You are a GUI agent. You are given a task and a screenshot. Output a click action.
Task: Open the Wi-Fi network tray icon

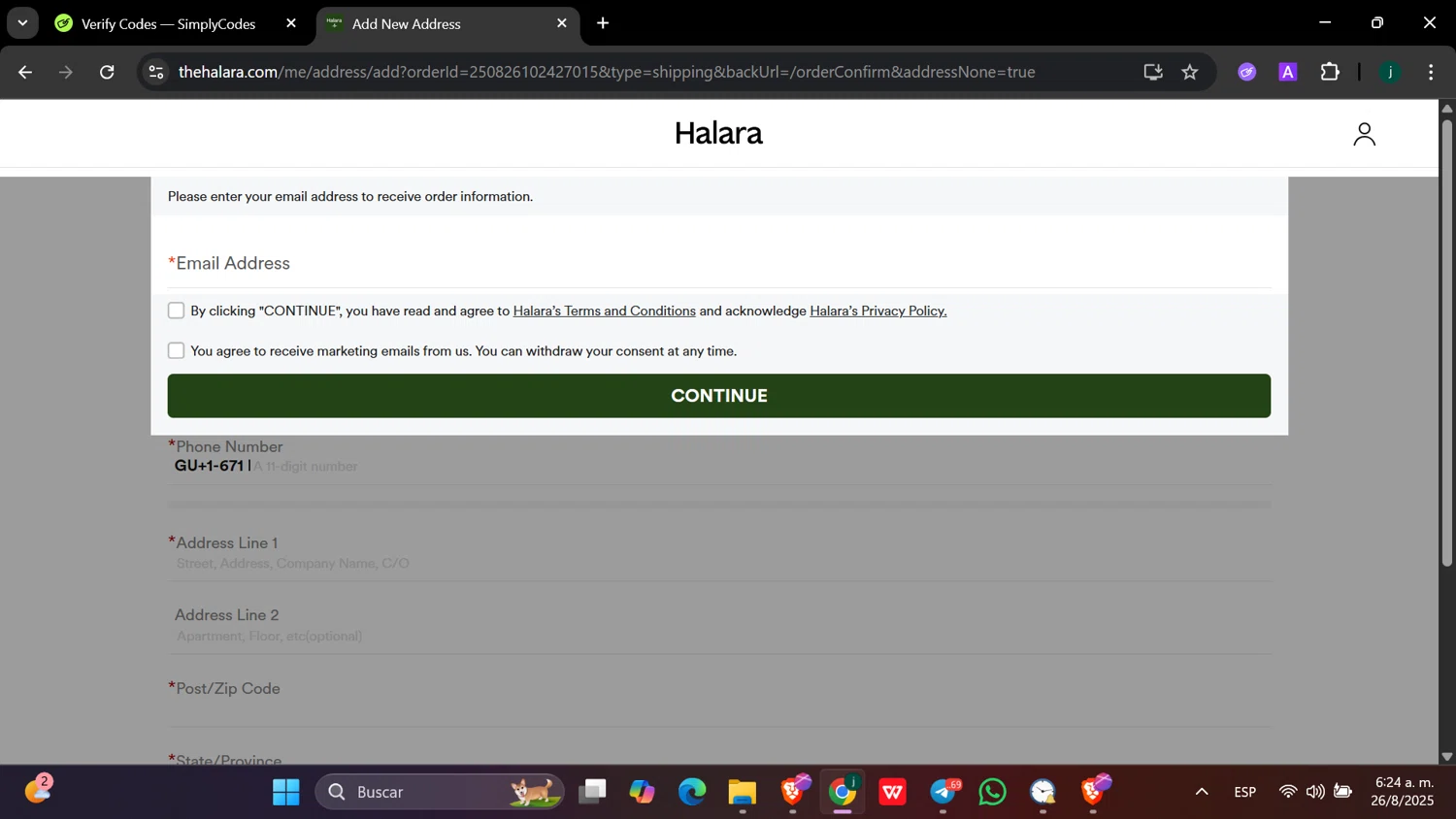[1288, 792]
